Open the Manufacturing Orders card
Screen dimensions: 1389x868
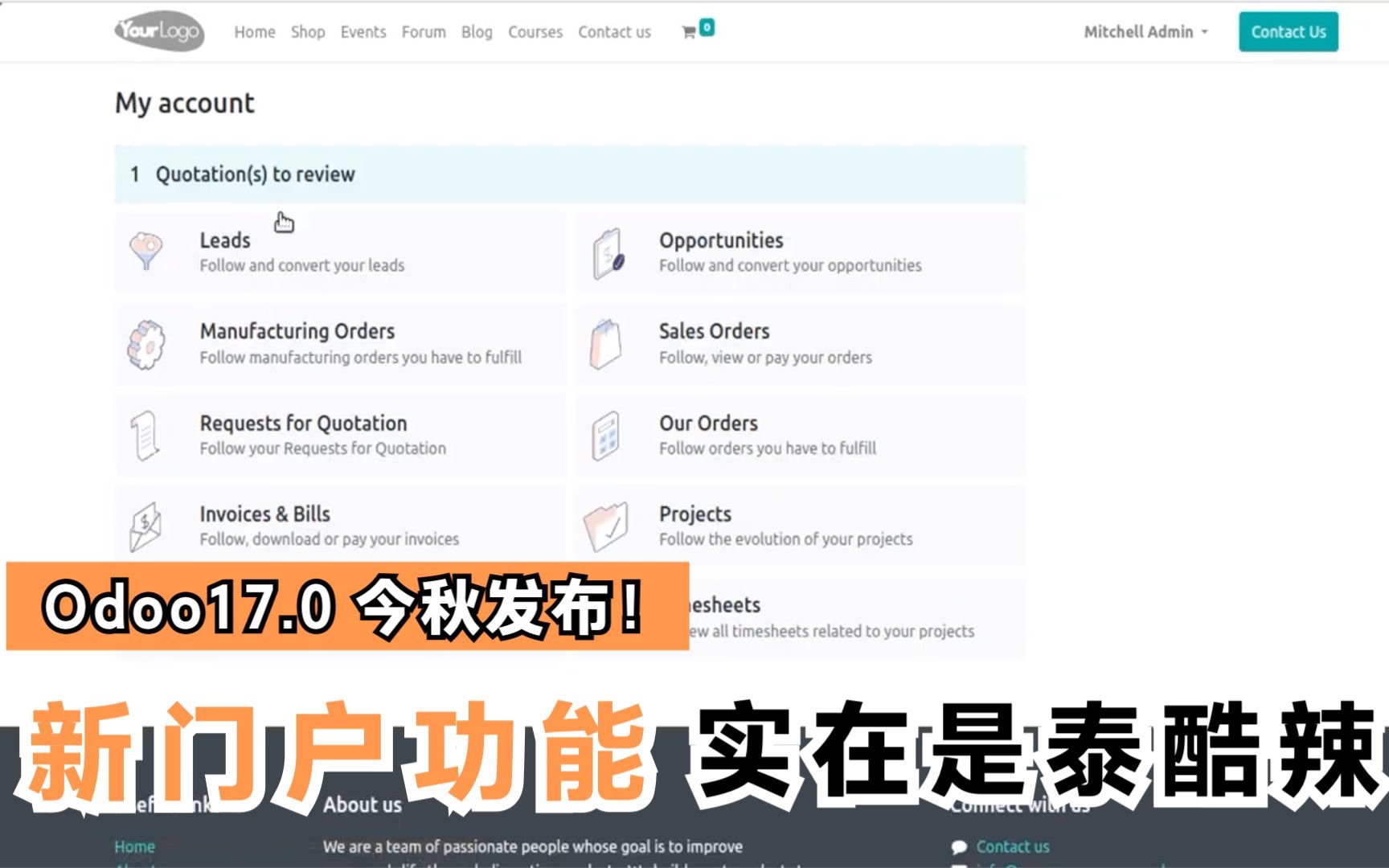[340, 344]
